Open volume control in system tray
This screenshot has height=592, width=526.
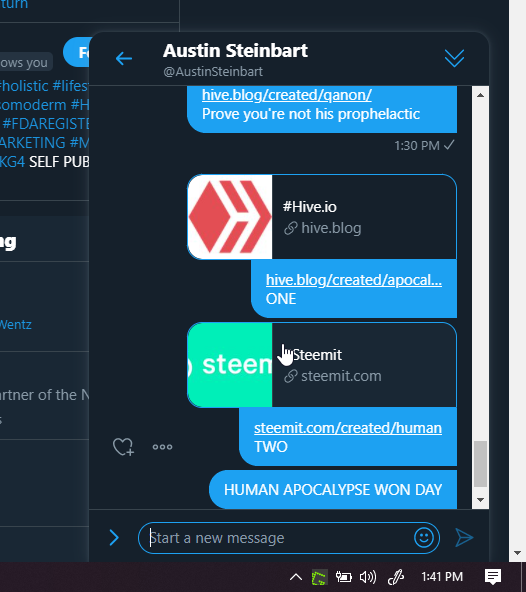[367, 577]
